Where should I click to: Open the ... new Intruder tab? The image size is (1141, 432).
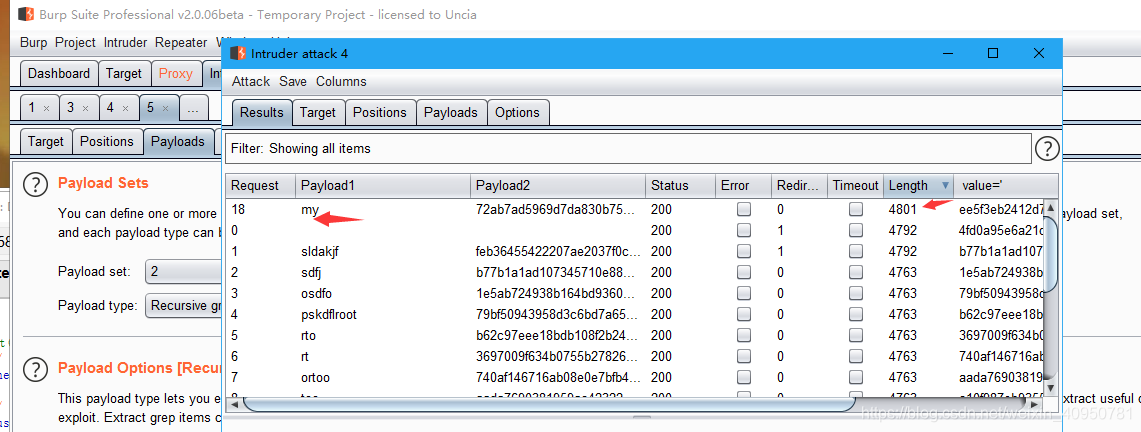click(192, 108)
